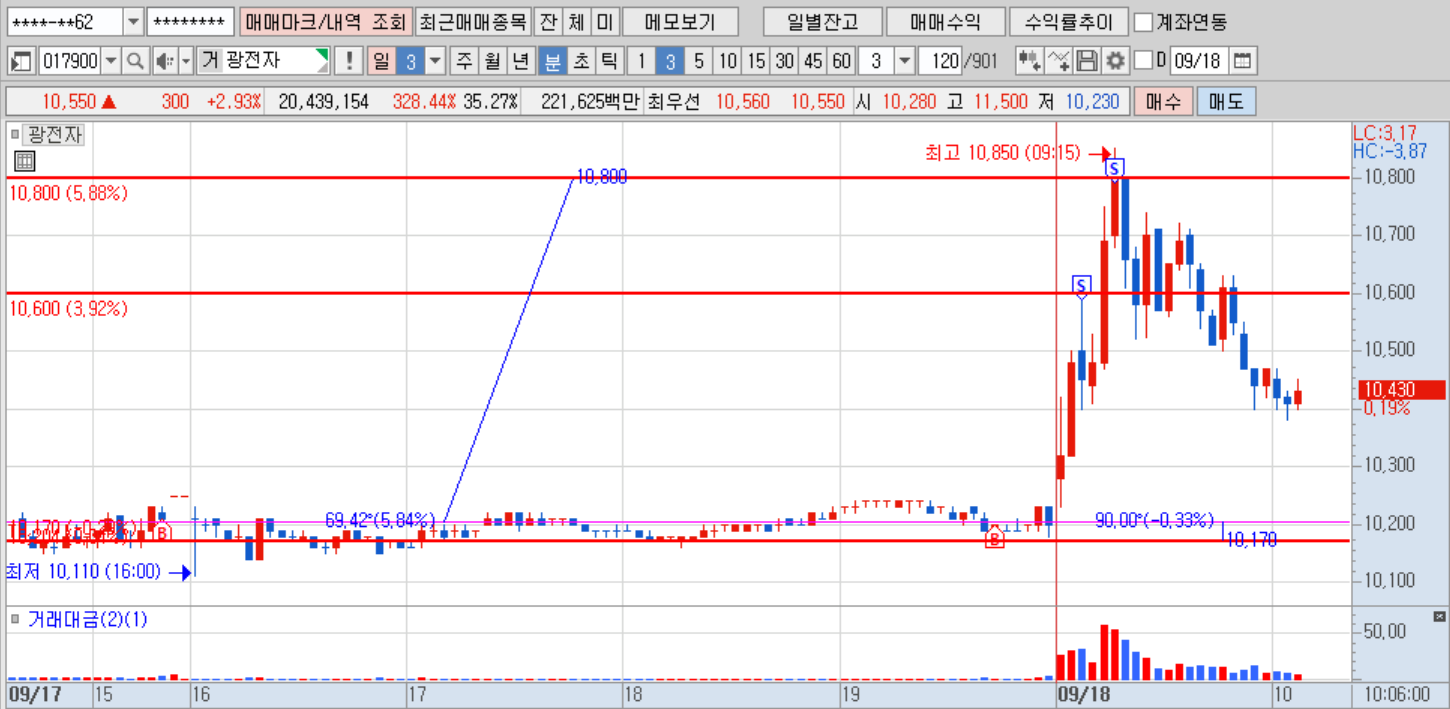Select the 년 yearly period toggle
1450x709 pixels.
coord(520,61)
